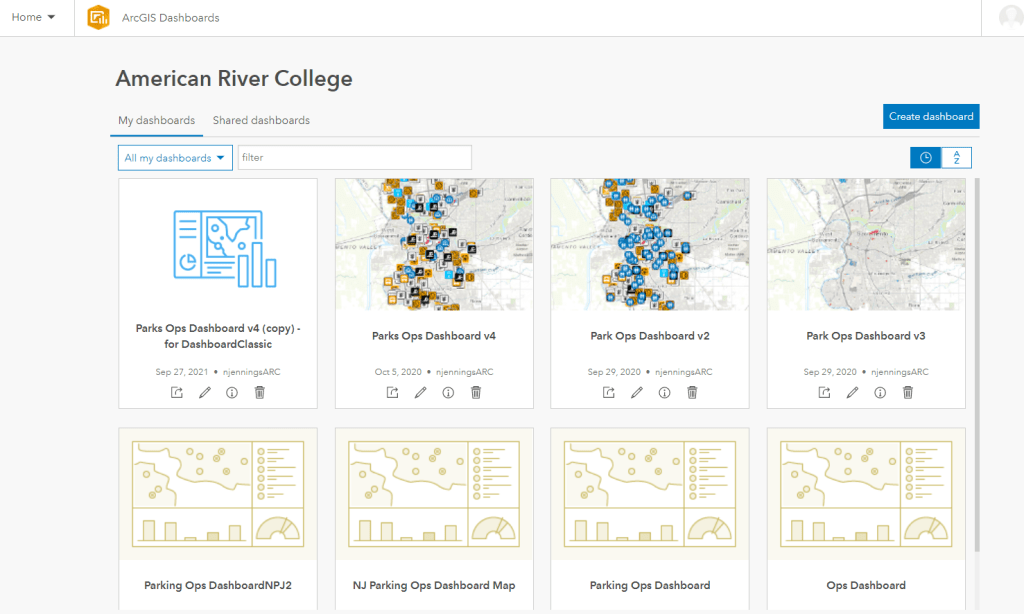The width and height of the screenshot is (1024, 614).
Task: Delete Park Ops Dashboard v2 via trash icon
Action: [x=692, y=393]
